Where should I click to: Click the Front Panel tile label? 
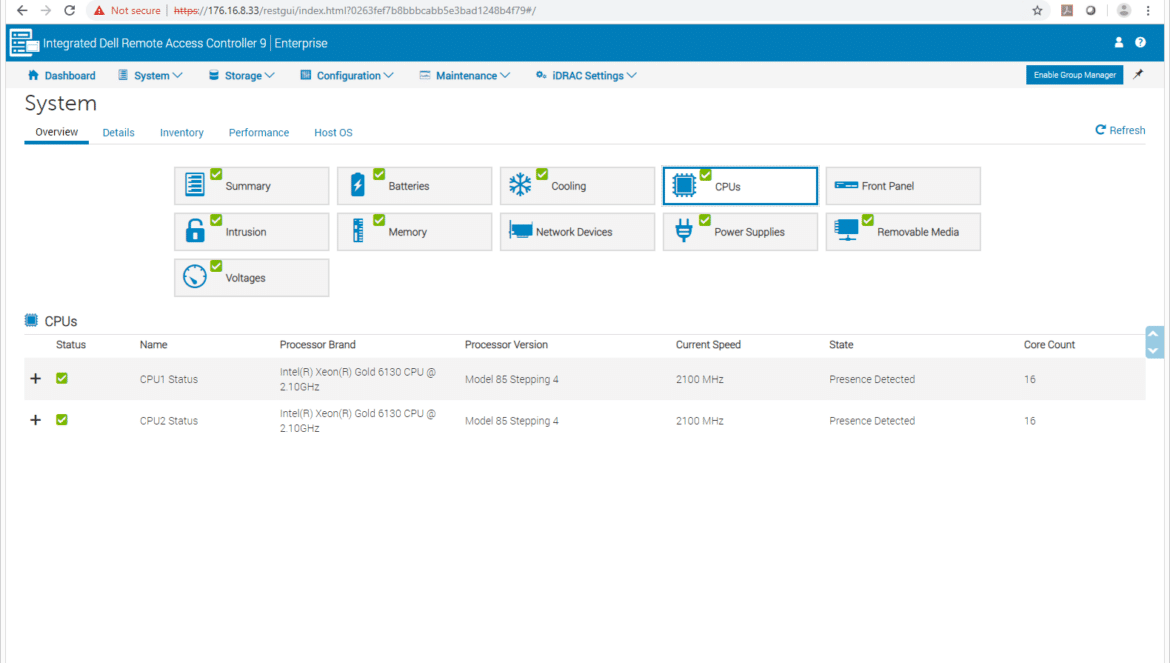tap(887, 186)
